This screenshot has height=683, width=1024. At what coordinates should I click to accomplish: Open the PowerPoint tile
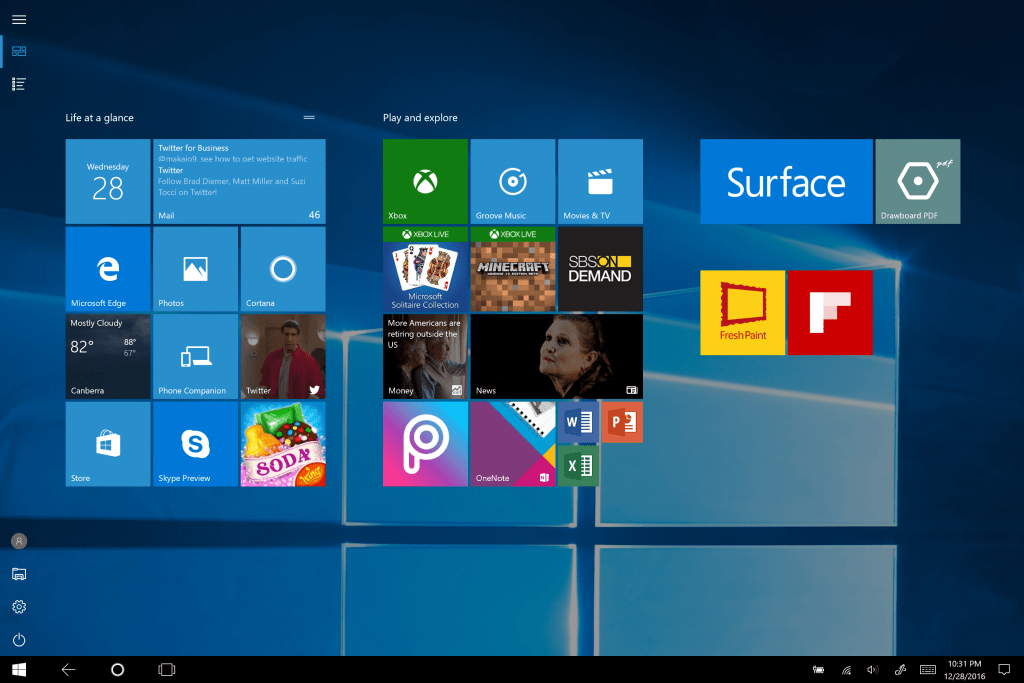coord(622,422)
